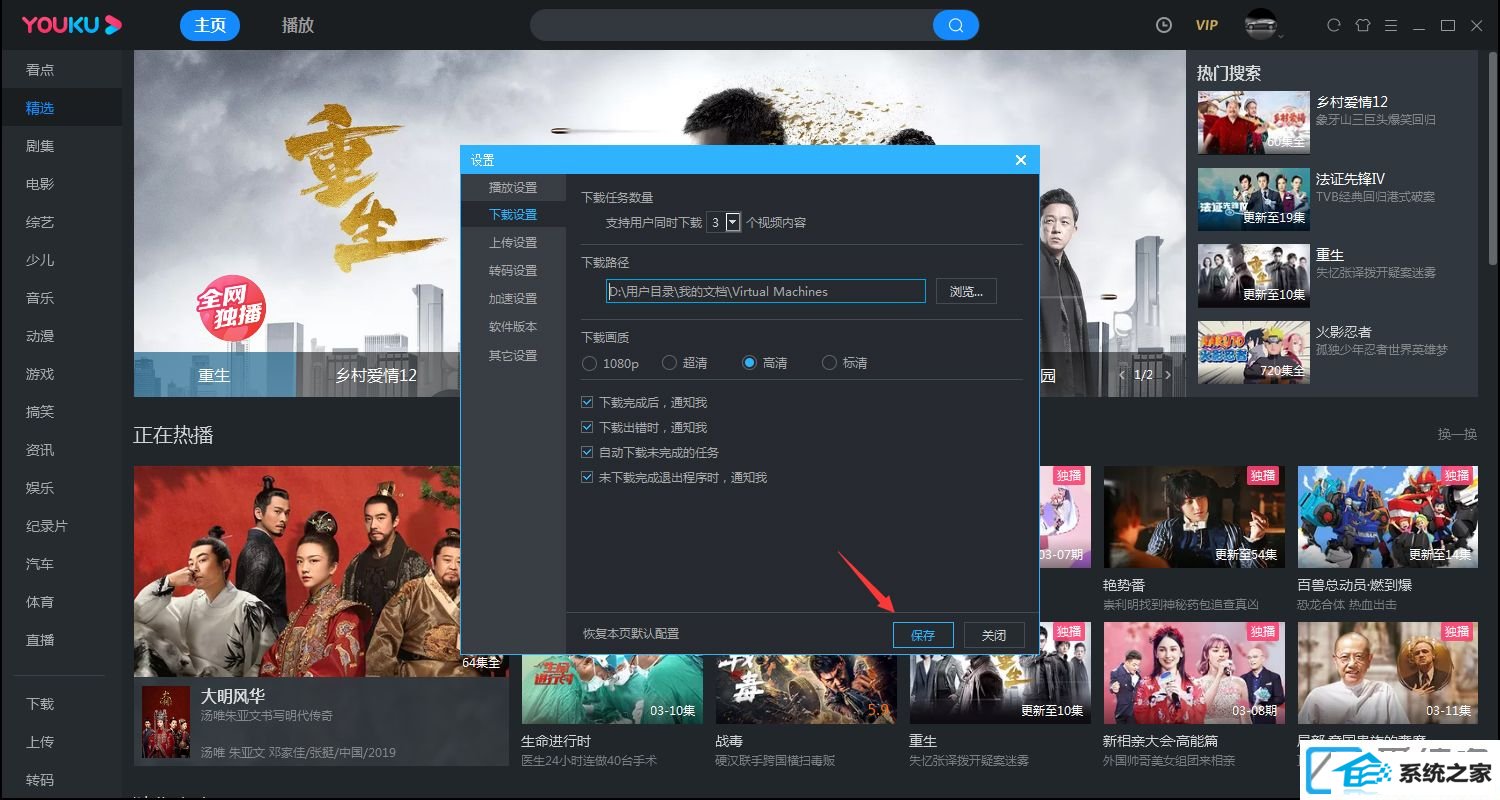Click the refresh icon in title bar
Viewport: 1500px width, 800px height.
[x=1333, y=25]
